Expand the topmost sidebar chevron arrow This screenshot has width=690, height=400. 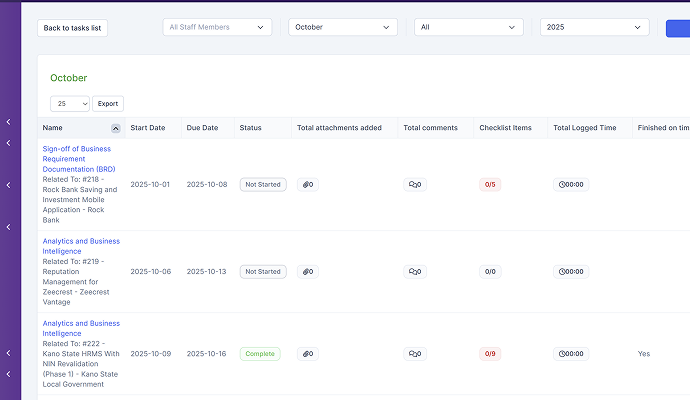8,122
